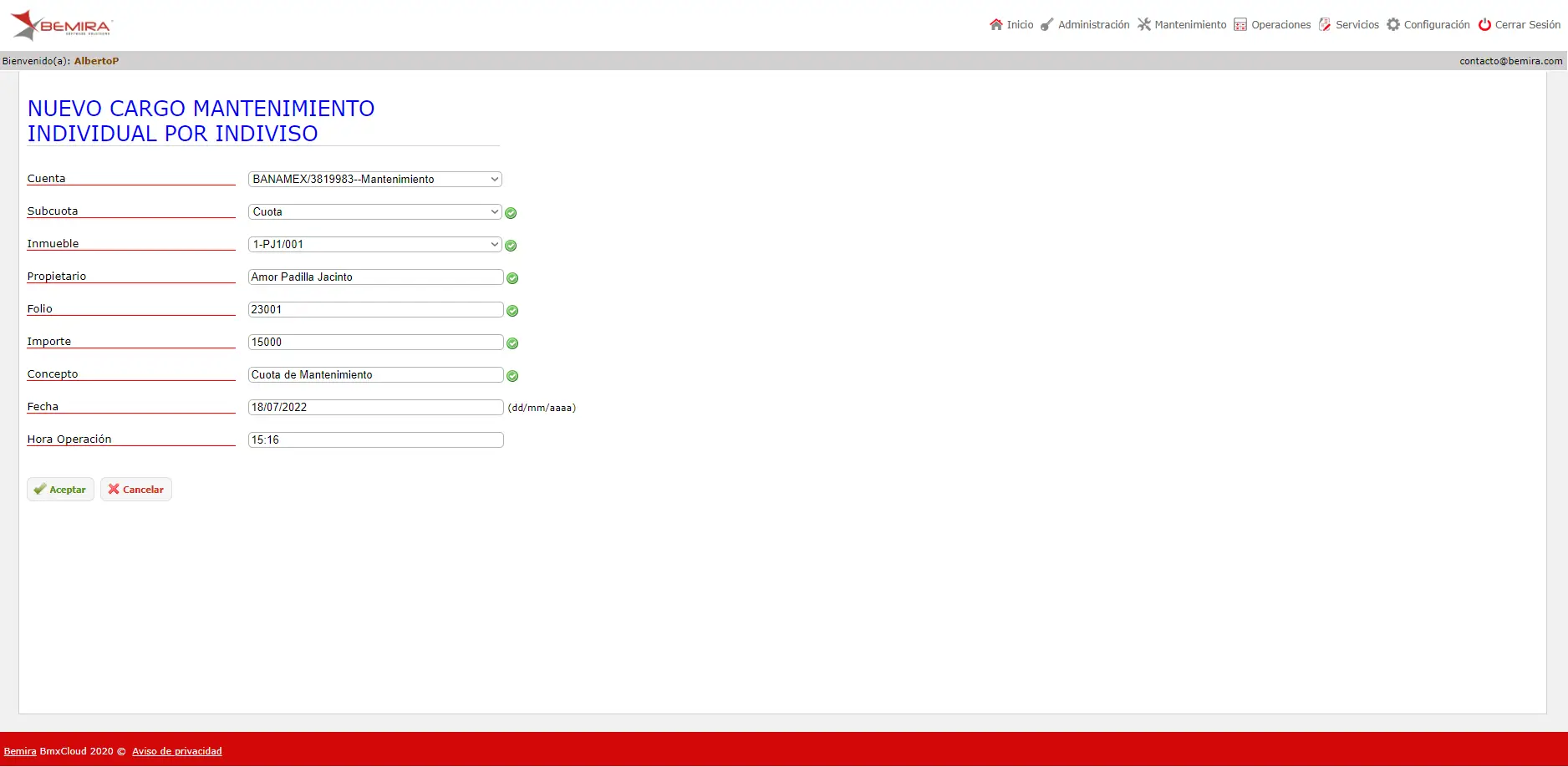Click the Bemira logo
Screen dimensions: 1568x767
click(61, 25)
